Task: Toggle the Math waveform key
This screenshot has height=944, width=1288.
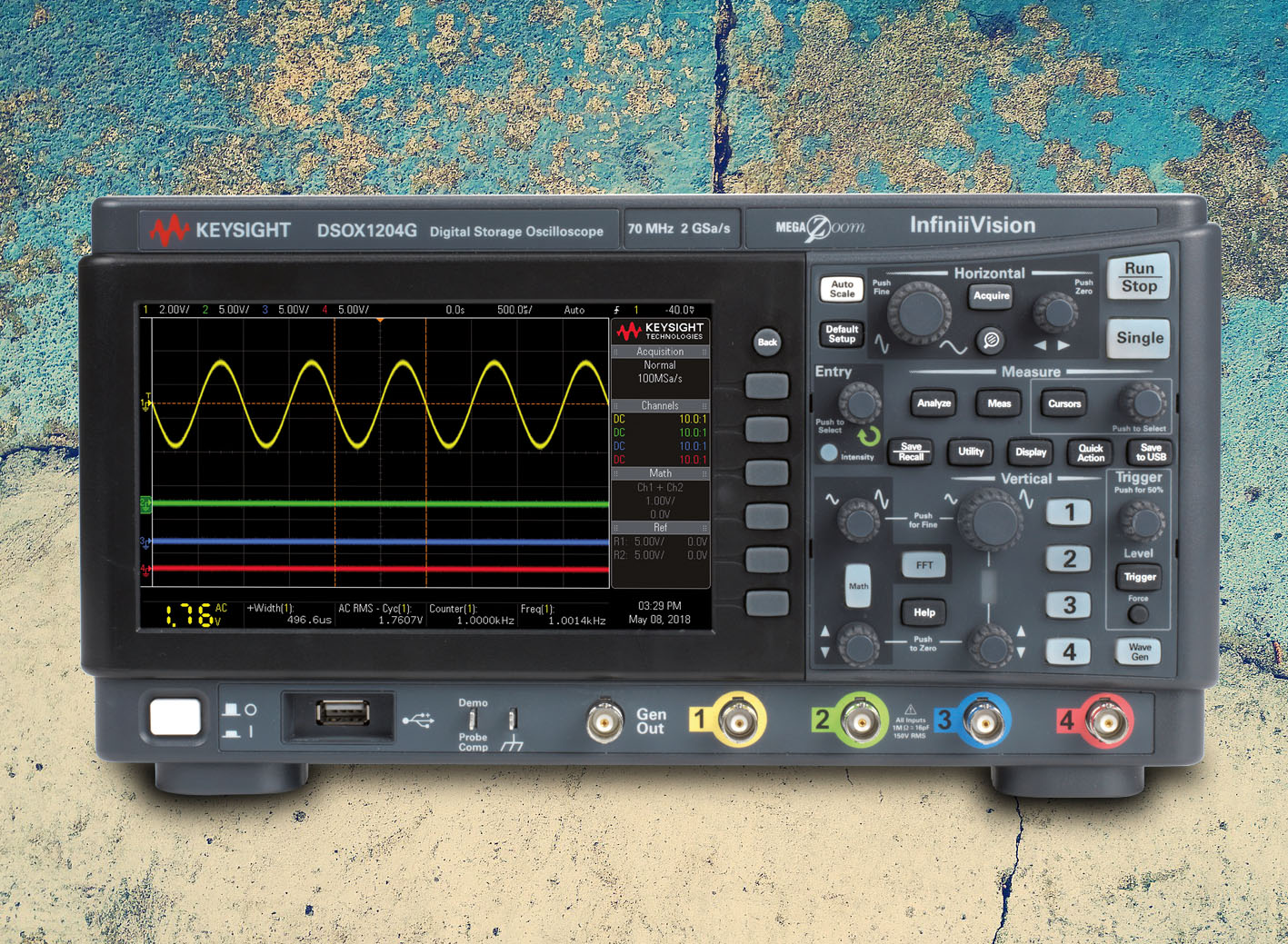Action: (x=858, y=586)
